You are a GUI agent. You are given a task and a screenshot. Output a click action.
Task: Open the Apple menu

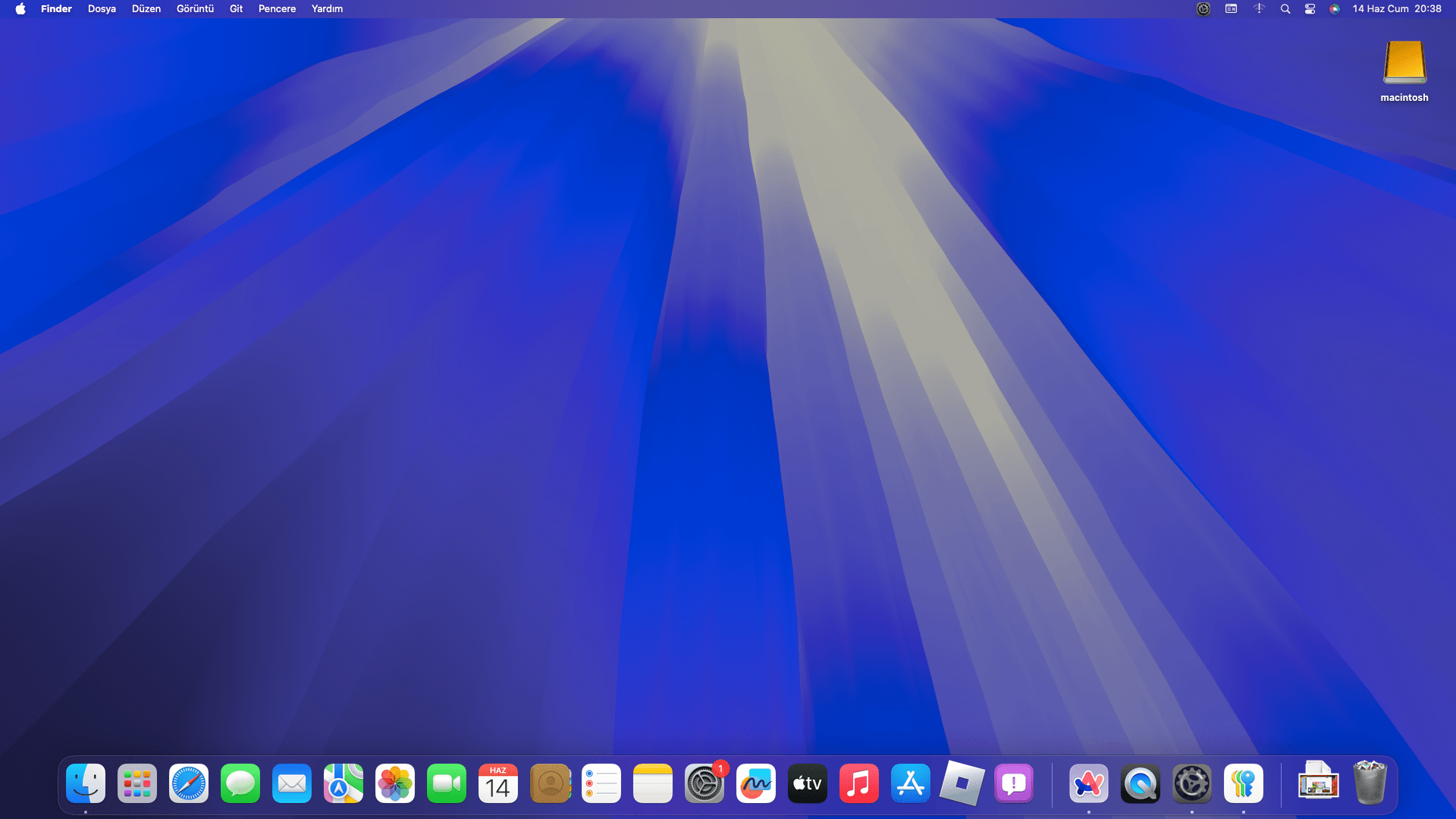point(20,9)
